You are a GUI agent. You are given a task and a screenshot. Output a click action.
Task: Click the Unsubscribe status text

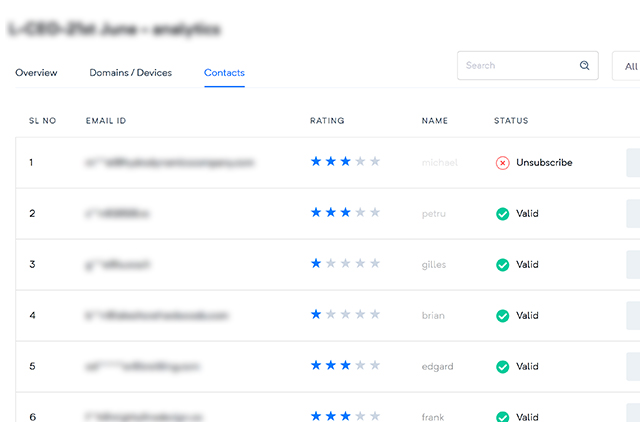click(544, 162)
